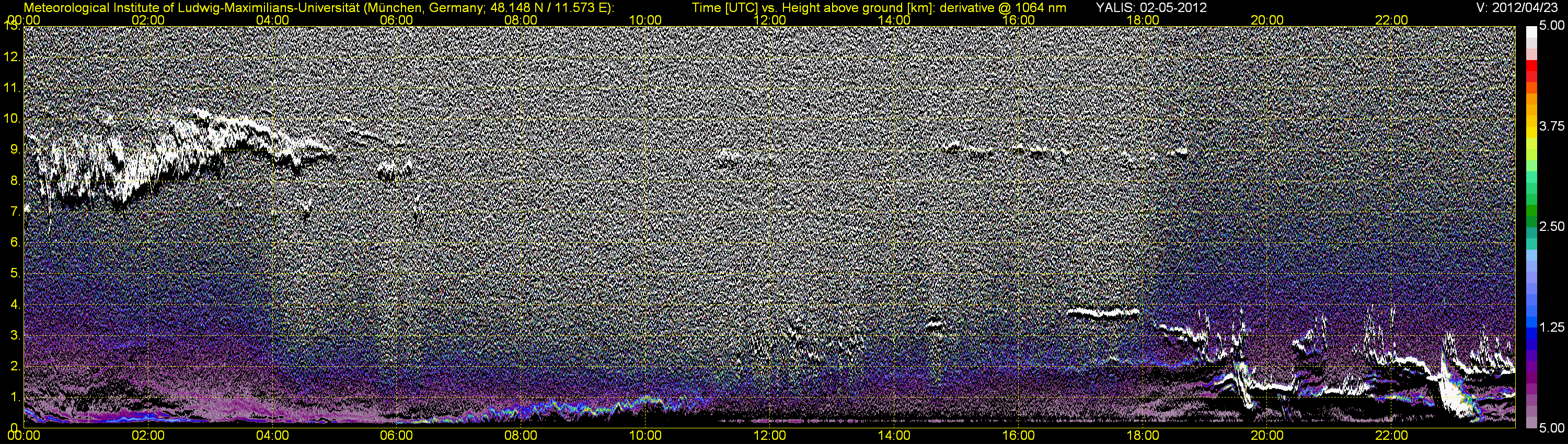Select the 04:00 label on the bottom time axis

(x=273, y=436)
